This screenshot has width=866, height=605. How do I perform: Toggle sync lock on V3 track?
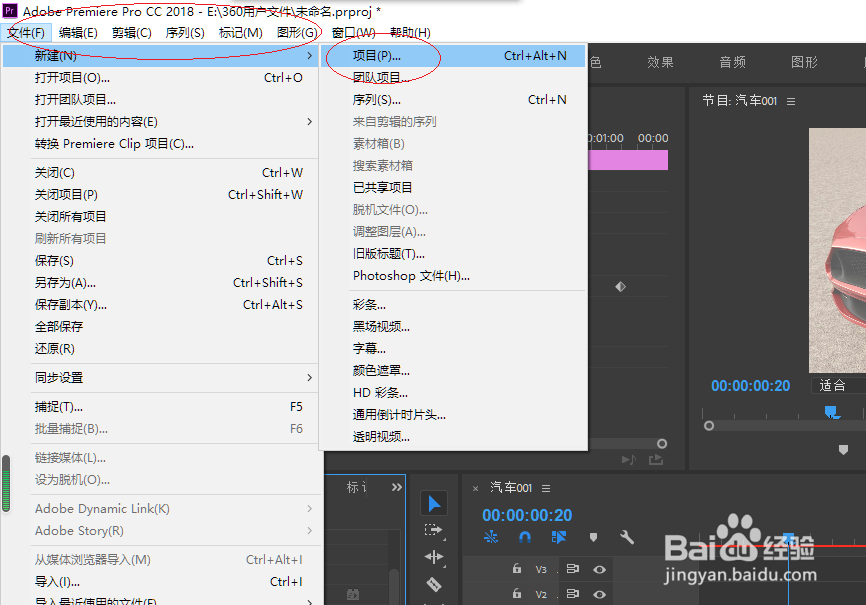coord(573,569)
